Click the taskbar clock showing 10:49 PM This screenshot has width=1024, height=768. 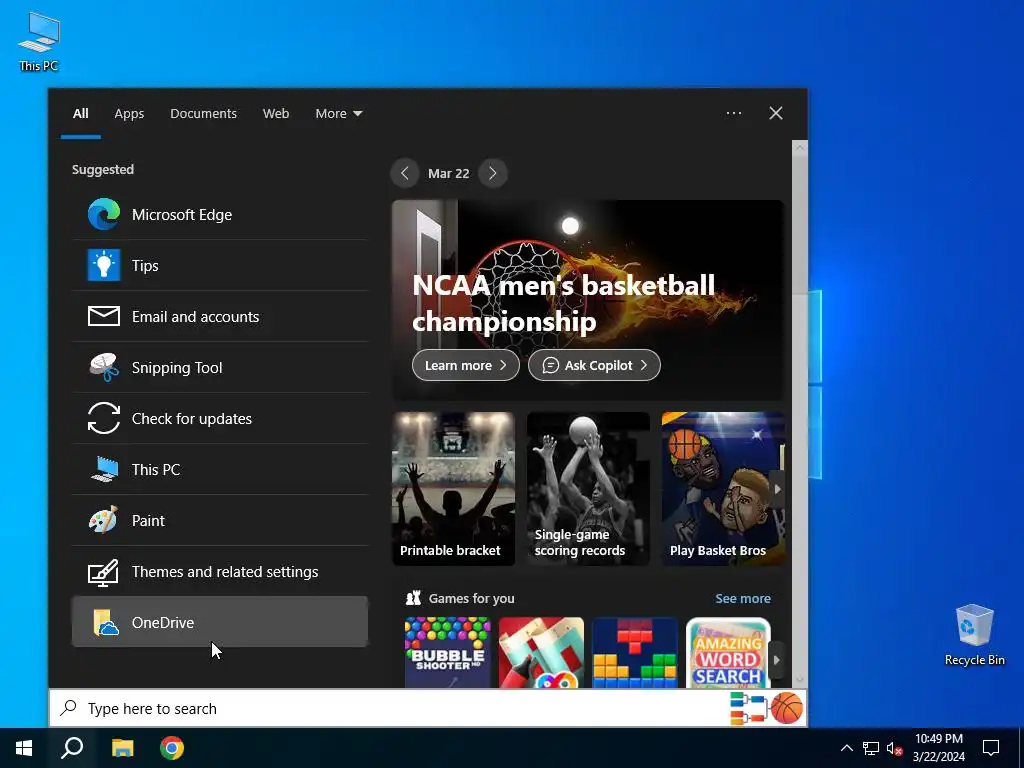click(x=938, y=748)
